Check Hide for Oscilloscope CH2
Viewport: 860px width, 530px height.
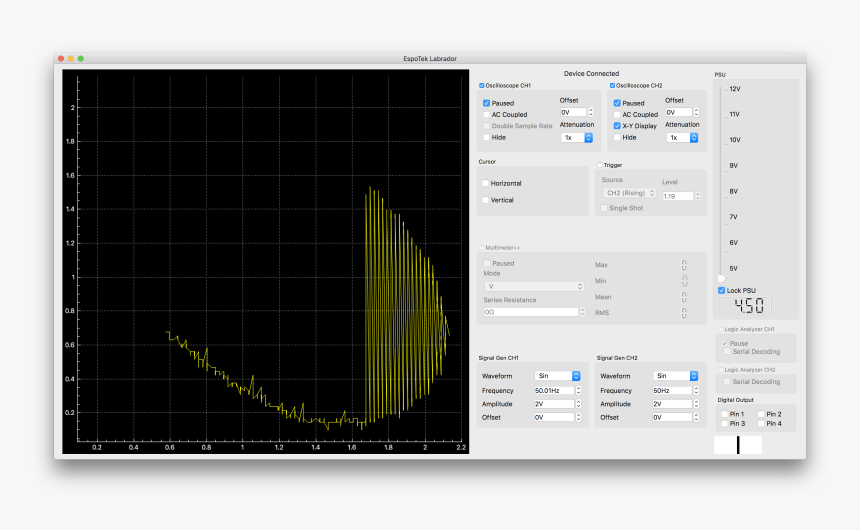pyautogui.click(x=617, y=137)
